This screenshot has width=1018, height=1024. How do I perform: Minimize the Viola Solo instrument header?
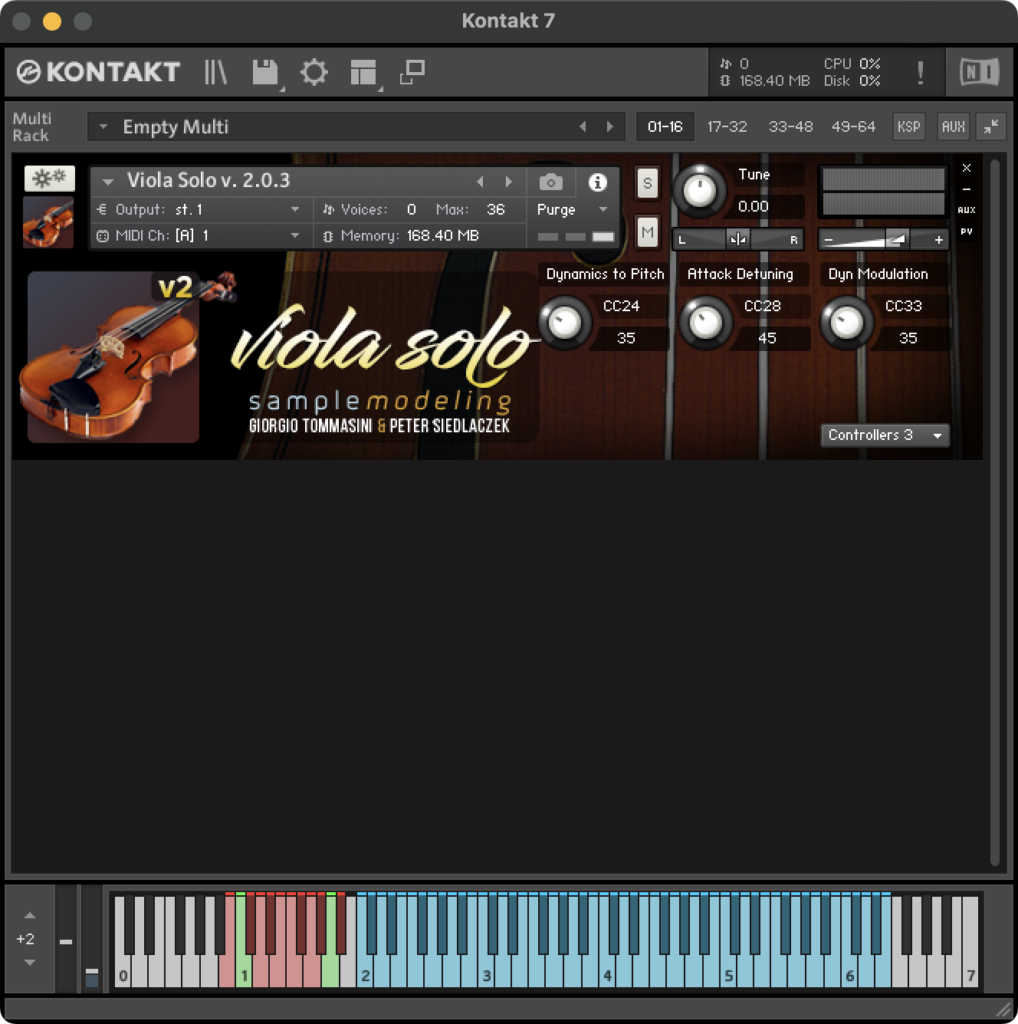point(966,189)
